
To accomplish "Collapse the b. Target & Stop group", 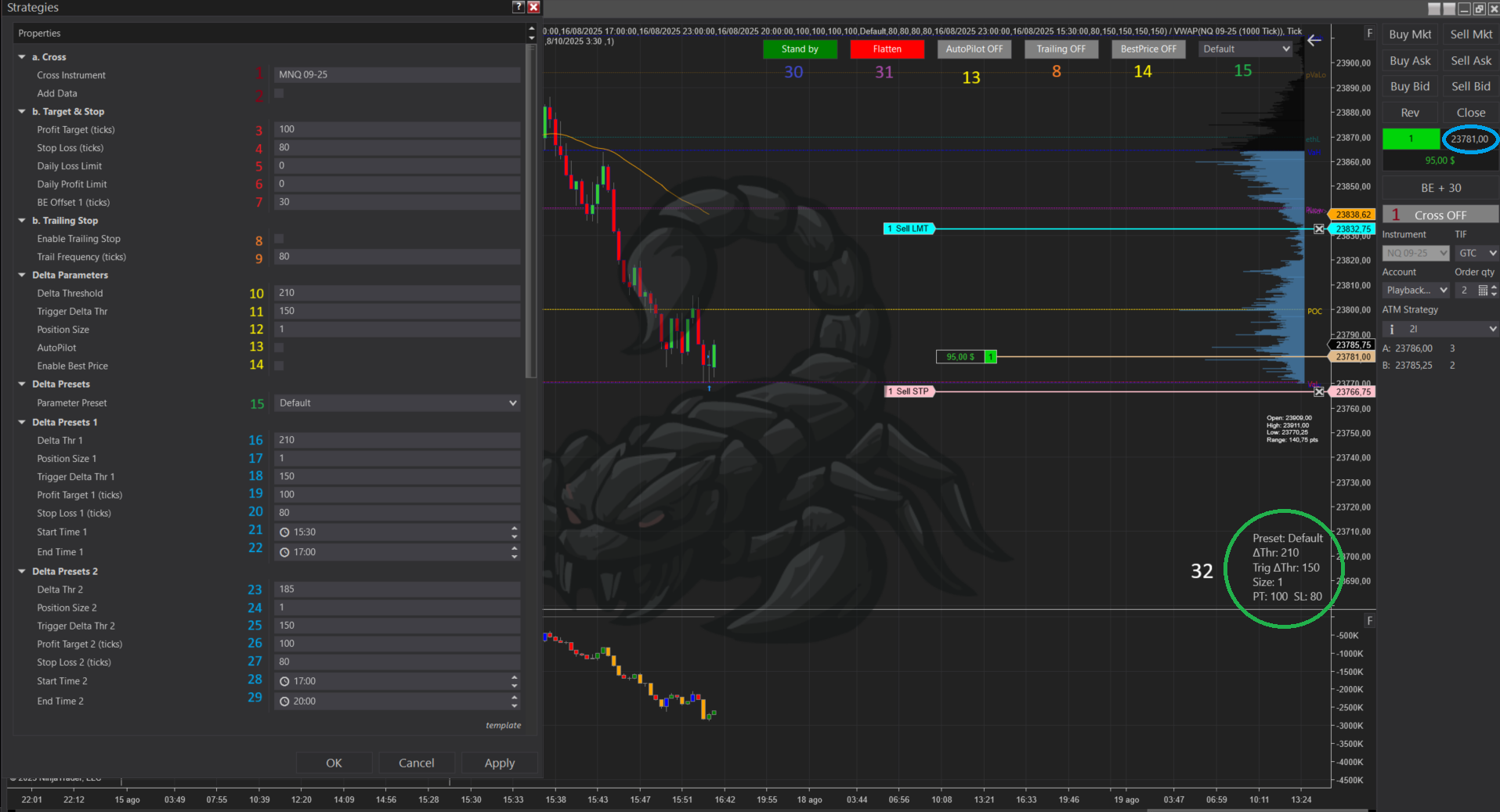I will 22,112.
